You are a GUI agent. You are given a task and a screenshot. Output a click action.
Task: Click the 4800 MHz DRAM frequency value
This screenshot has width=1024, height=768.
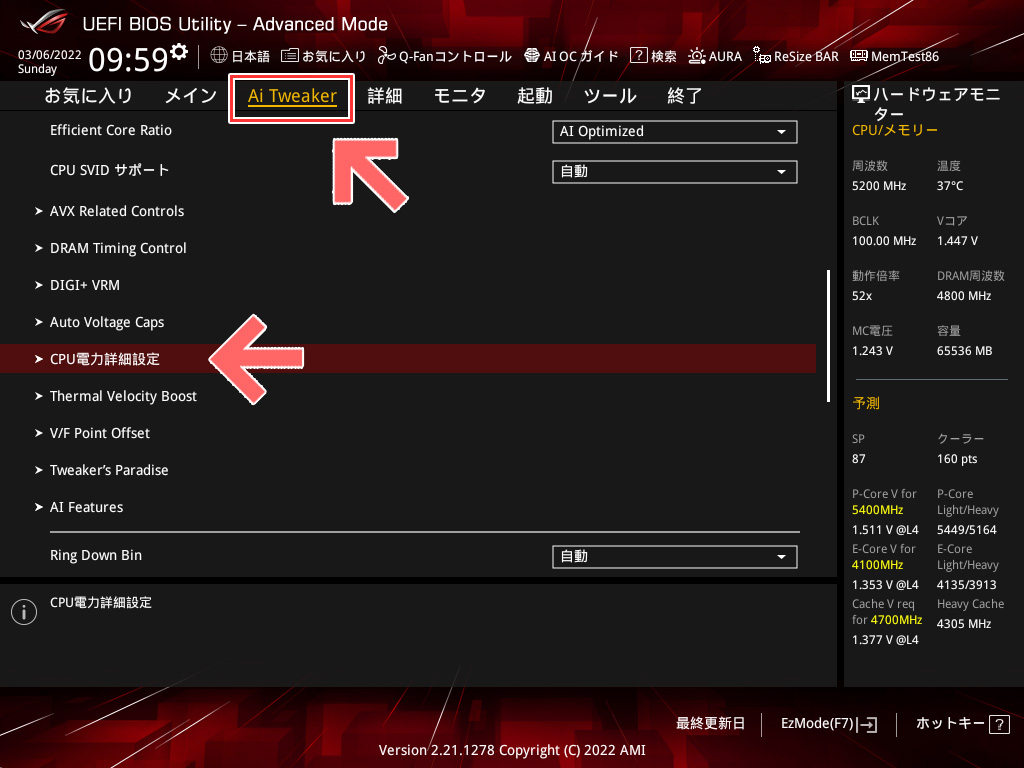964,296
